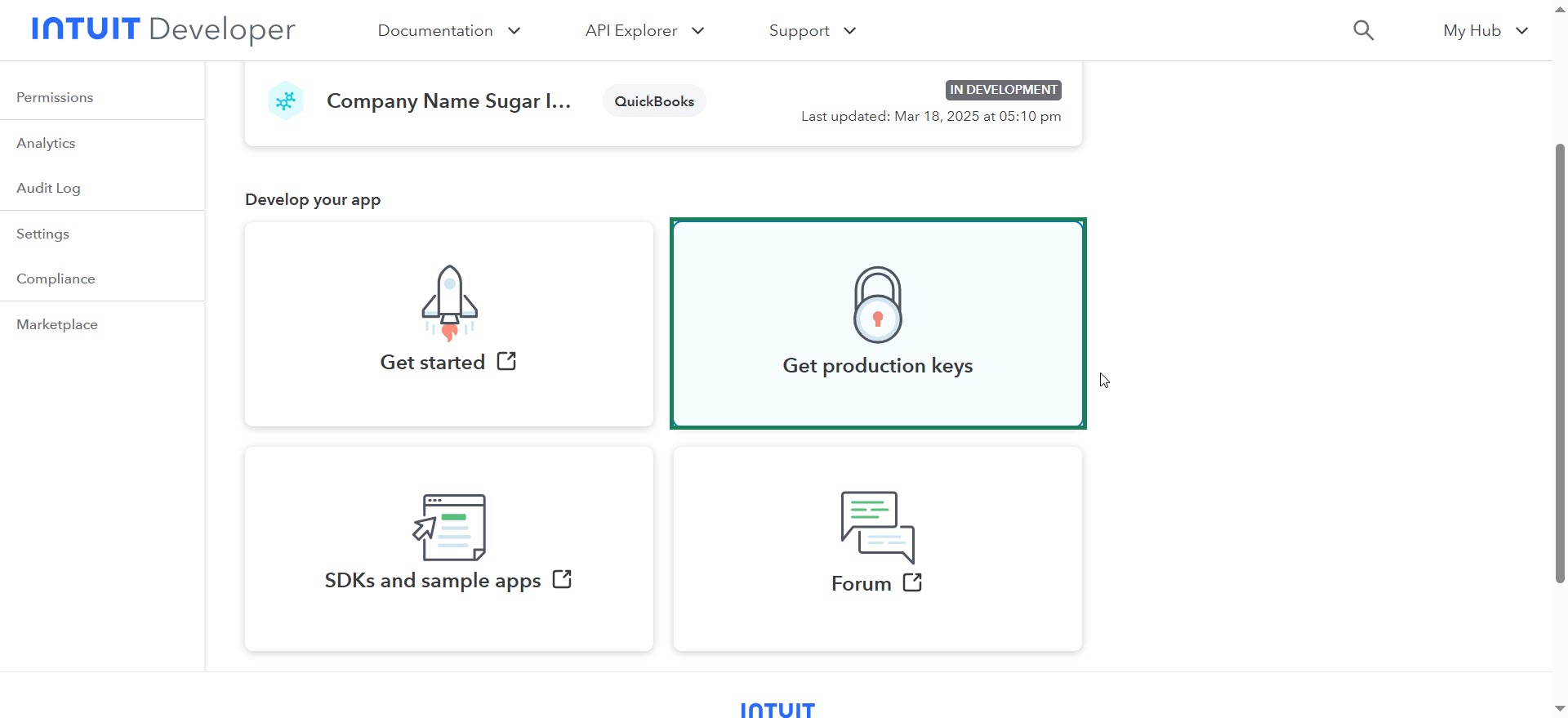Click the rocket icon in Get started
The width and height of the screenshot is (1568, 718).
click(449, 302)
